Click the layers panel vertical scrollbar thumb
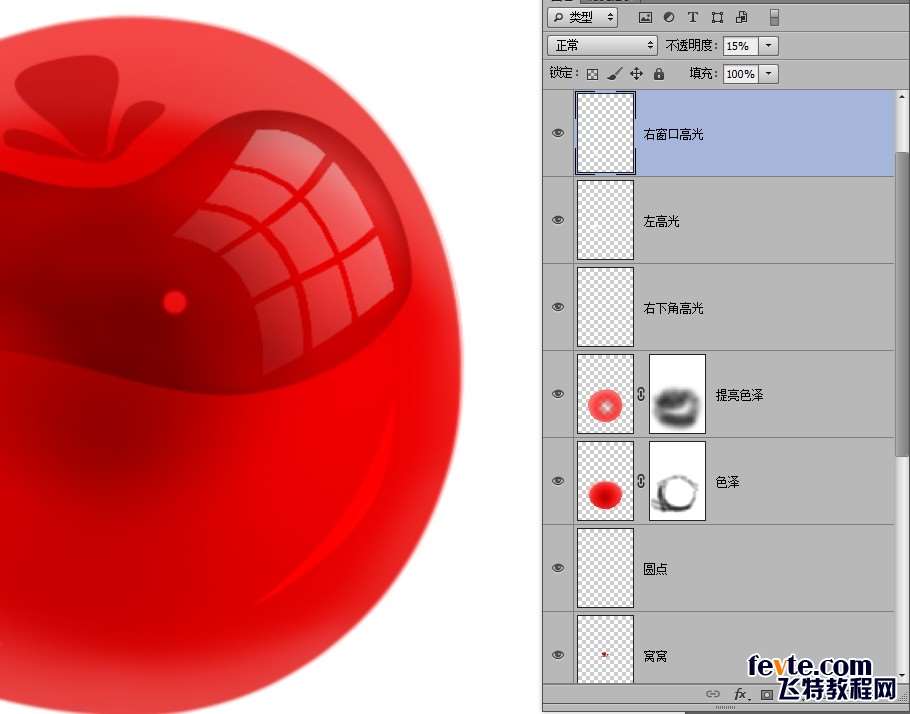 tap(902, 305)
